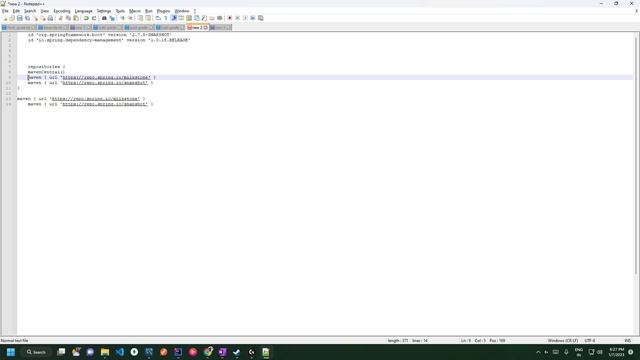
Task: Print the document with the Print icon
Action: pyautogui.click(x=50, y=18)
